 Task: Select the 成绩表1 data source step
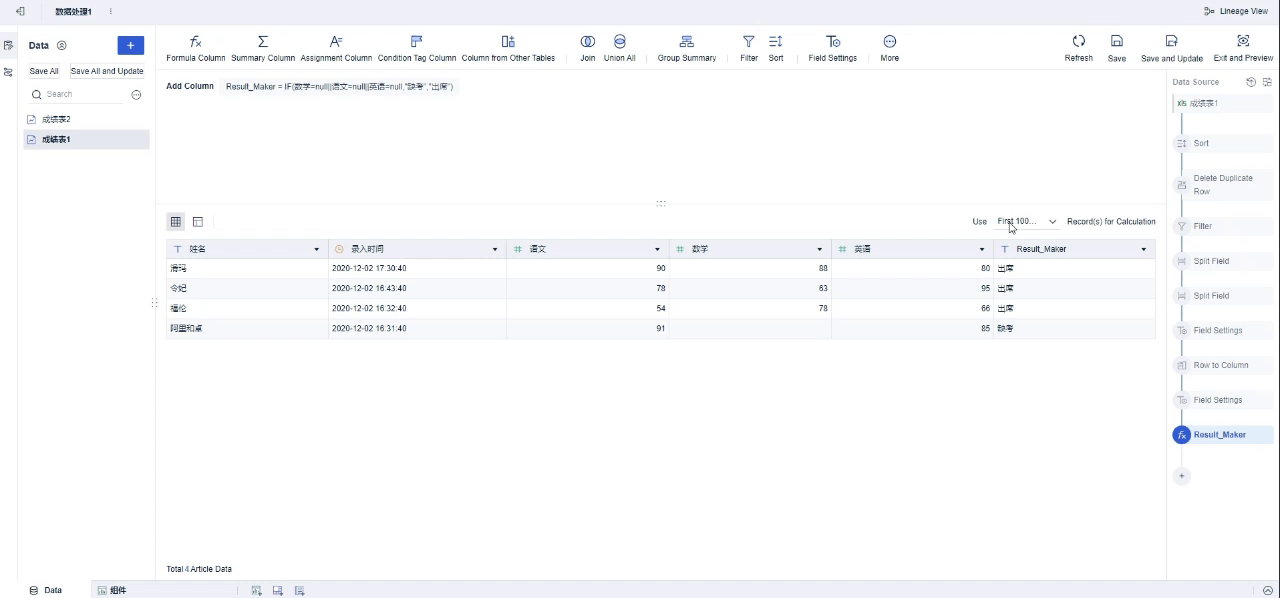pos(1222,103)
